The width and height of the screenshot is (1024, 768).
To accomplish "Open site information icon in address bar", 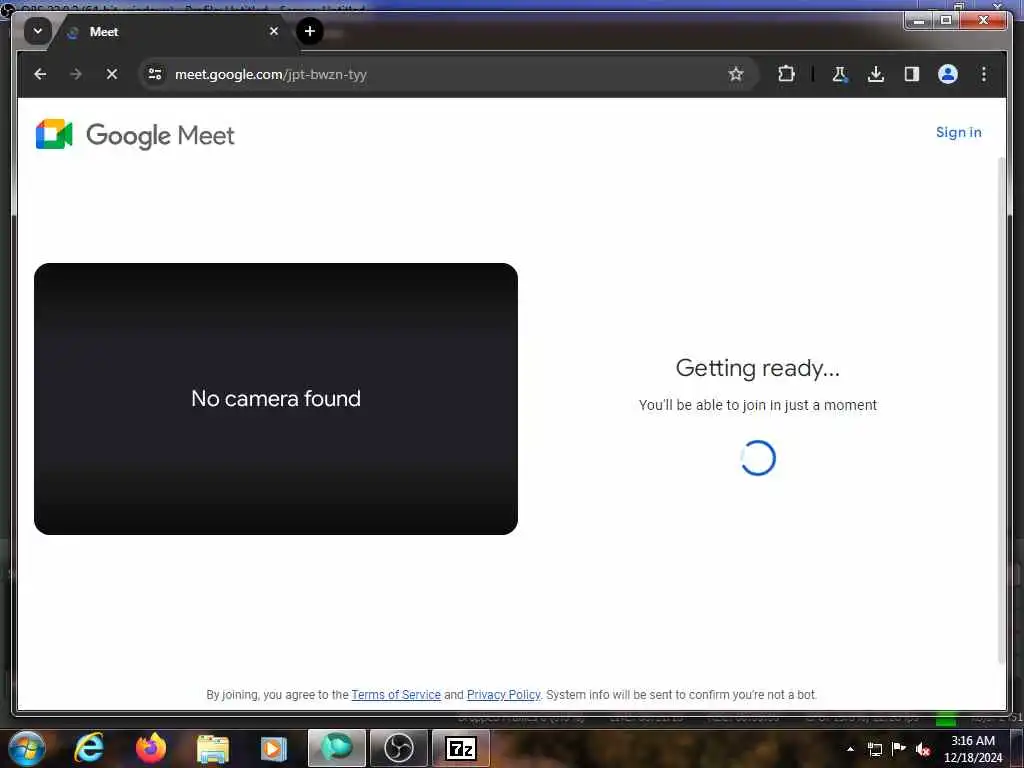I will tap(155, 74).
